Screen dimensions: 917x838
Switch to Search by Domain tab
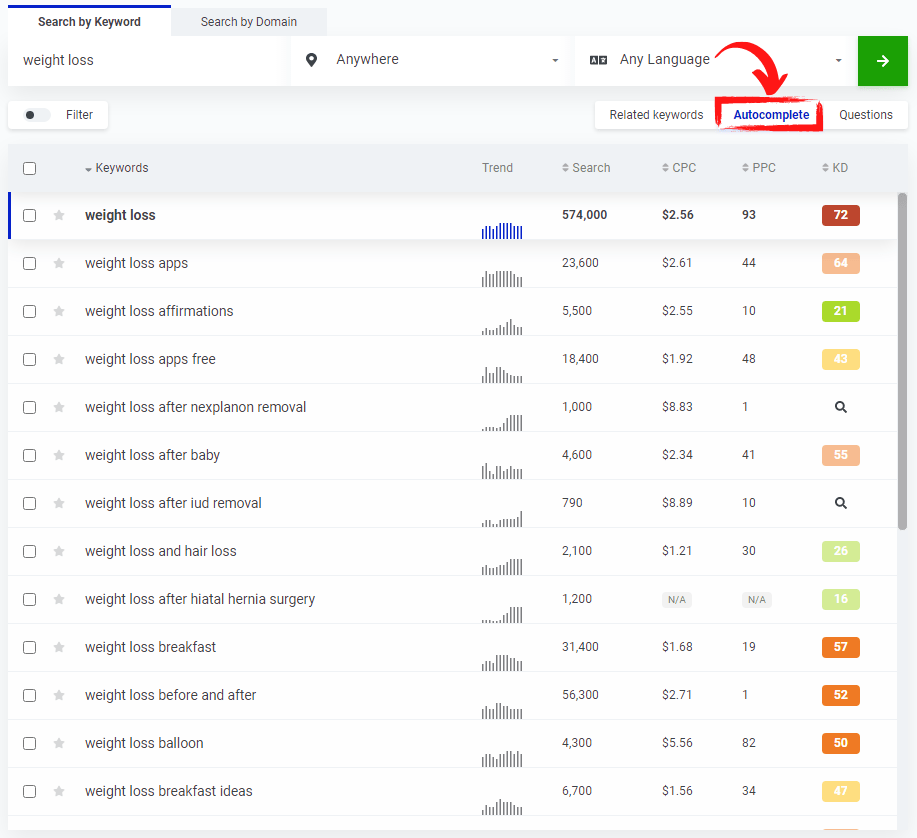tap(248, 22)
